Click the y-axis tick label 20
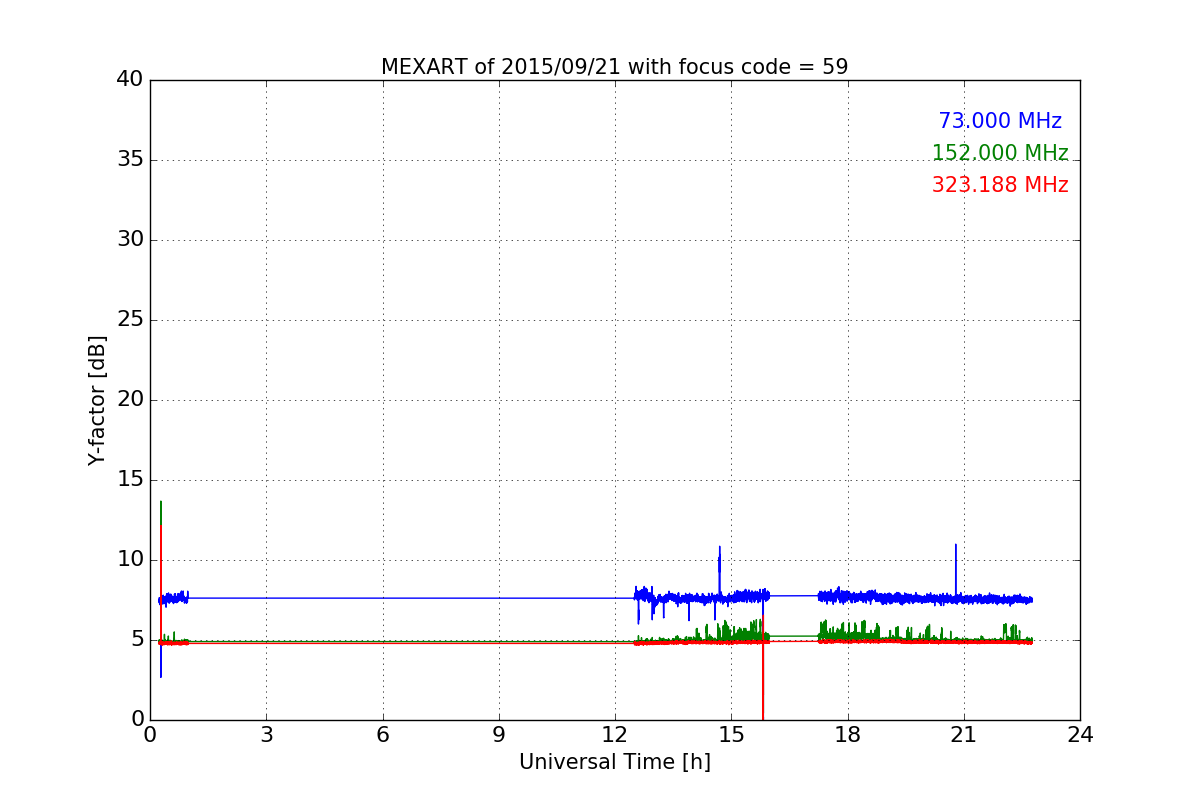This screenshot has width=1200, height=800. tap(130, 400)
